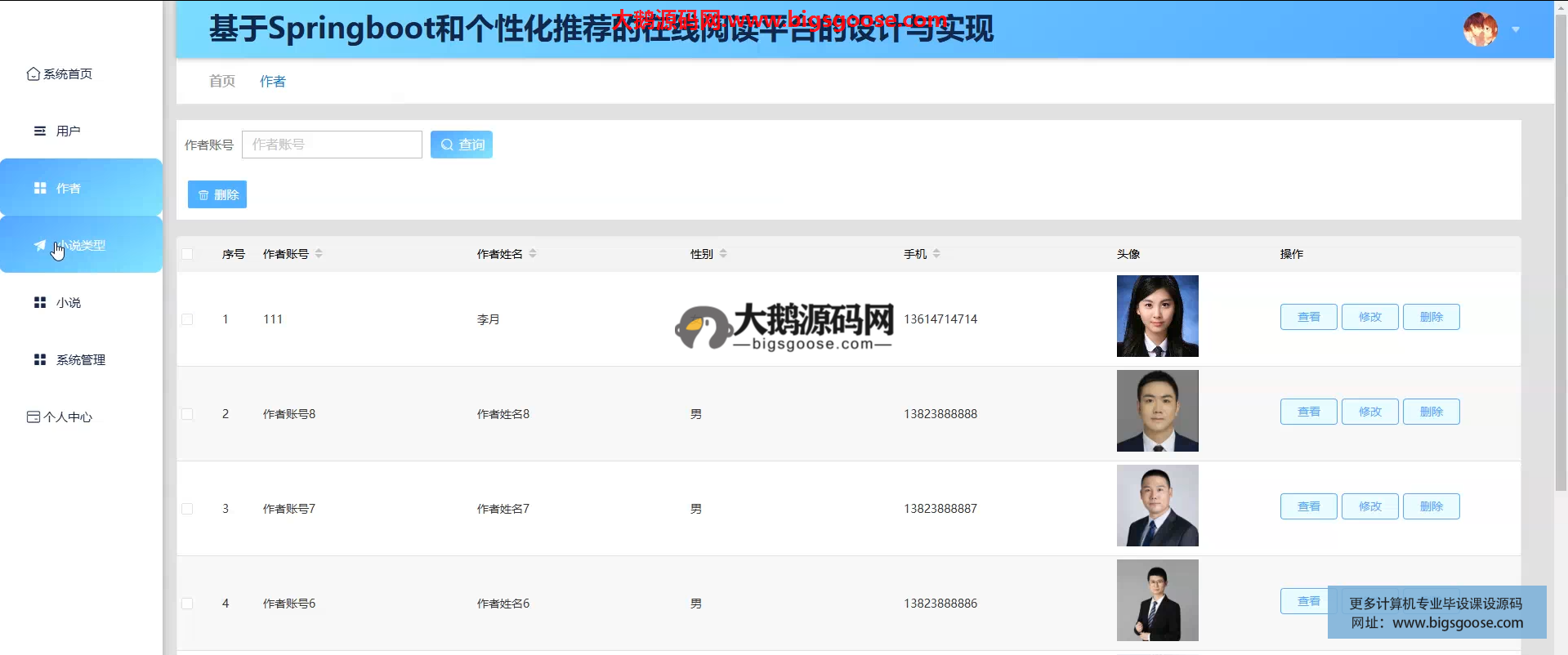Click the home icon beside 系统首页
The image size is (1568, 655).
pyautogui.click(x=33, y=74)
